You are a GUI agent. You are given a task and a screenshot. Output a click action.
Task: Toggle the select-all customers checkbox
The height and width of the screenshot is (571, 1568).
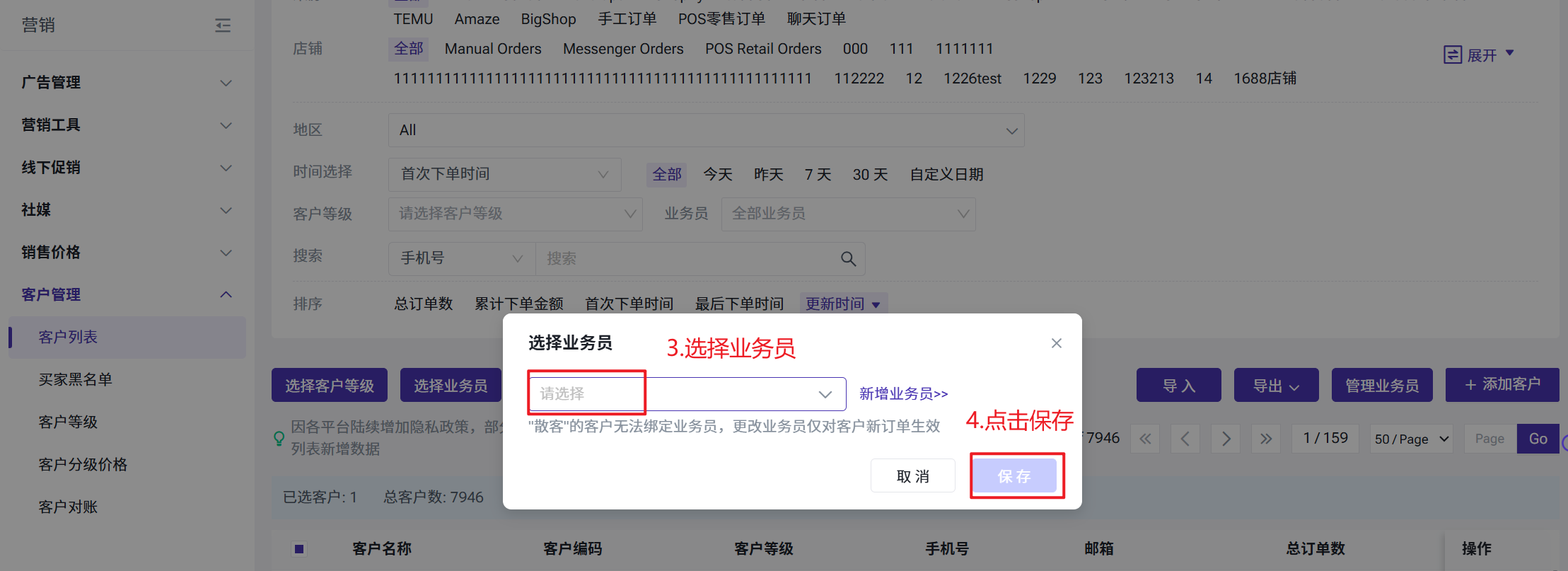click(x=299, y=548)
